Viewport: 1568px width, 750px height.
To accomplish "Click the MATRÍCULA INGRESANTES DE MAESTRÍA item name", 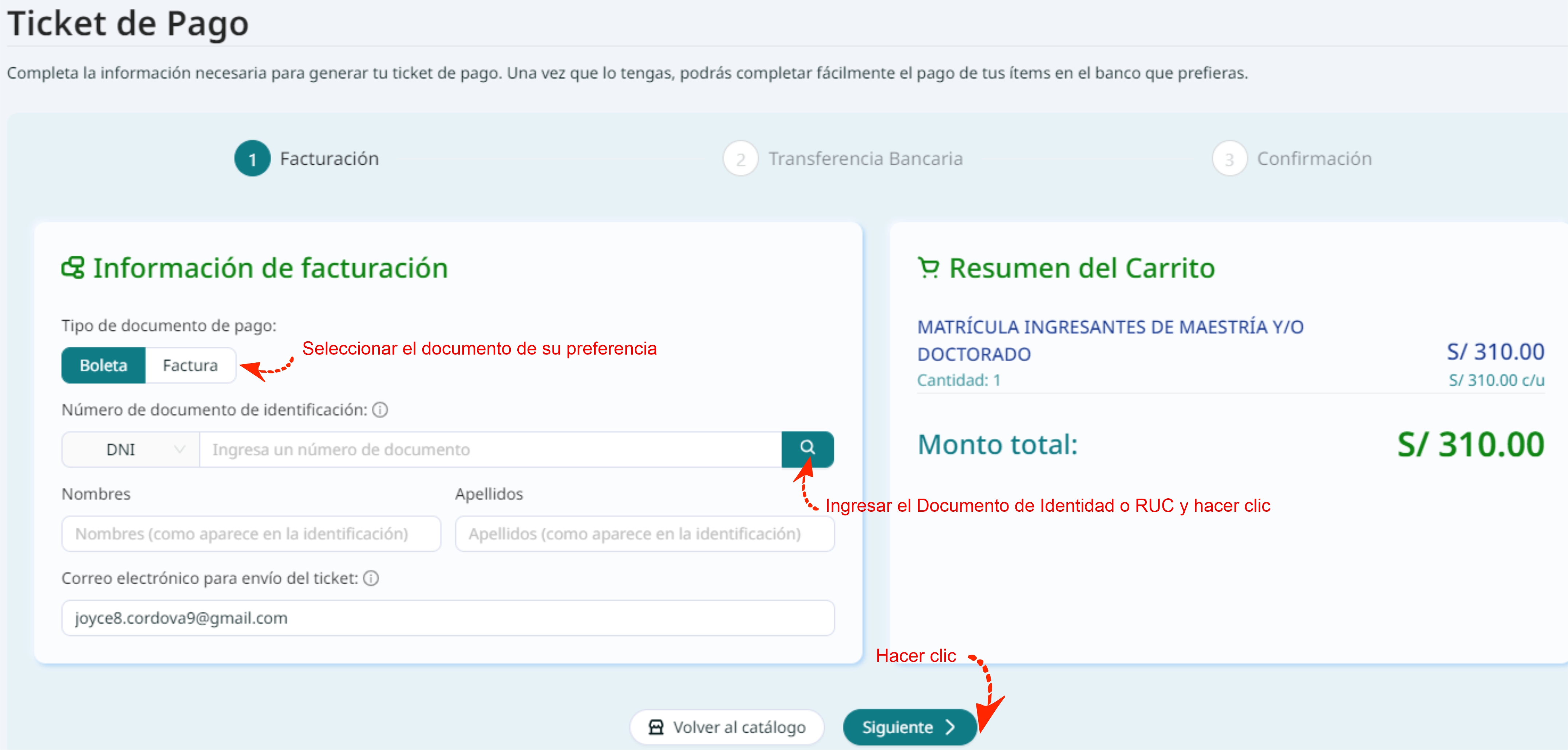I will coord(1110,340).
